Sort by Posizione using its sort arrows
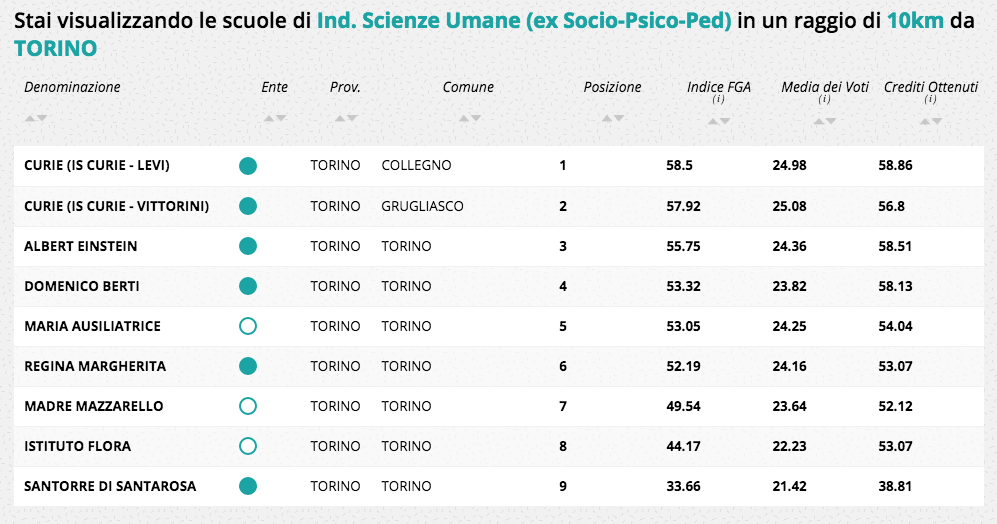The width and height of the screenshot is (997, 524). coord(612,119)
